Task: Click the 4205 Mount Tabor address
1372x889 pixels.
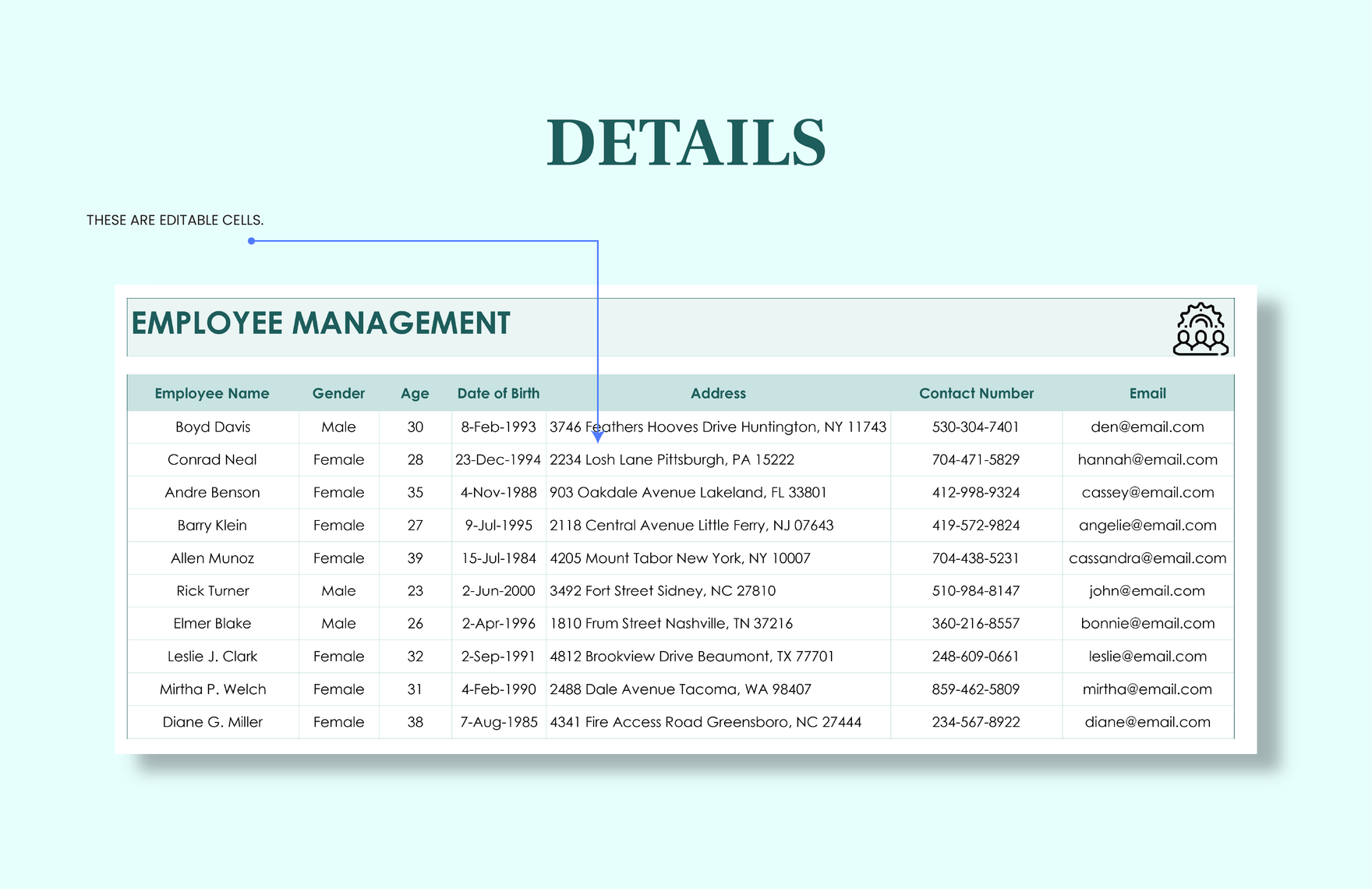Action: point(718,558)
